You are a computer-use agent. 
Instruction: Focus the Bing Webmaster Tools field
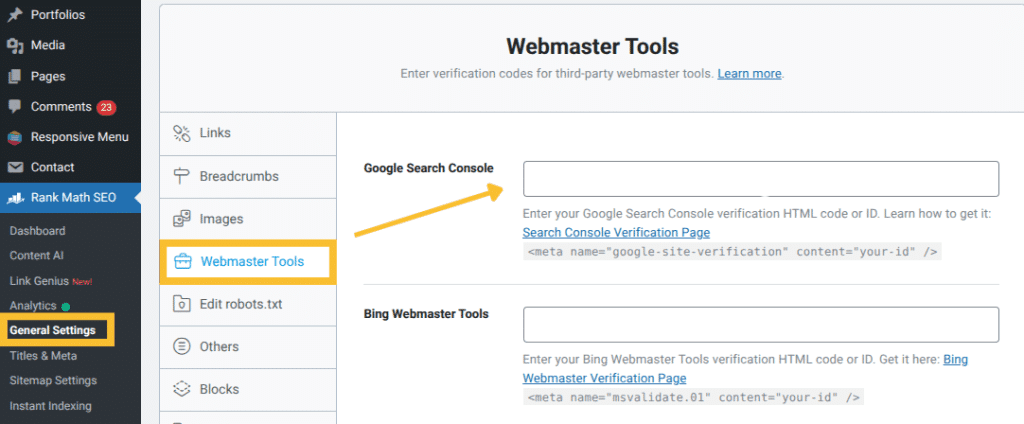pyautogui.click(x=761, y=325)
